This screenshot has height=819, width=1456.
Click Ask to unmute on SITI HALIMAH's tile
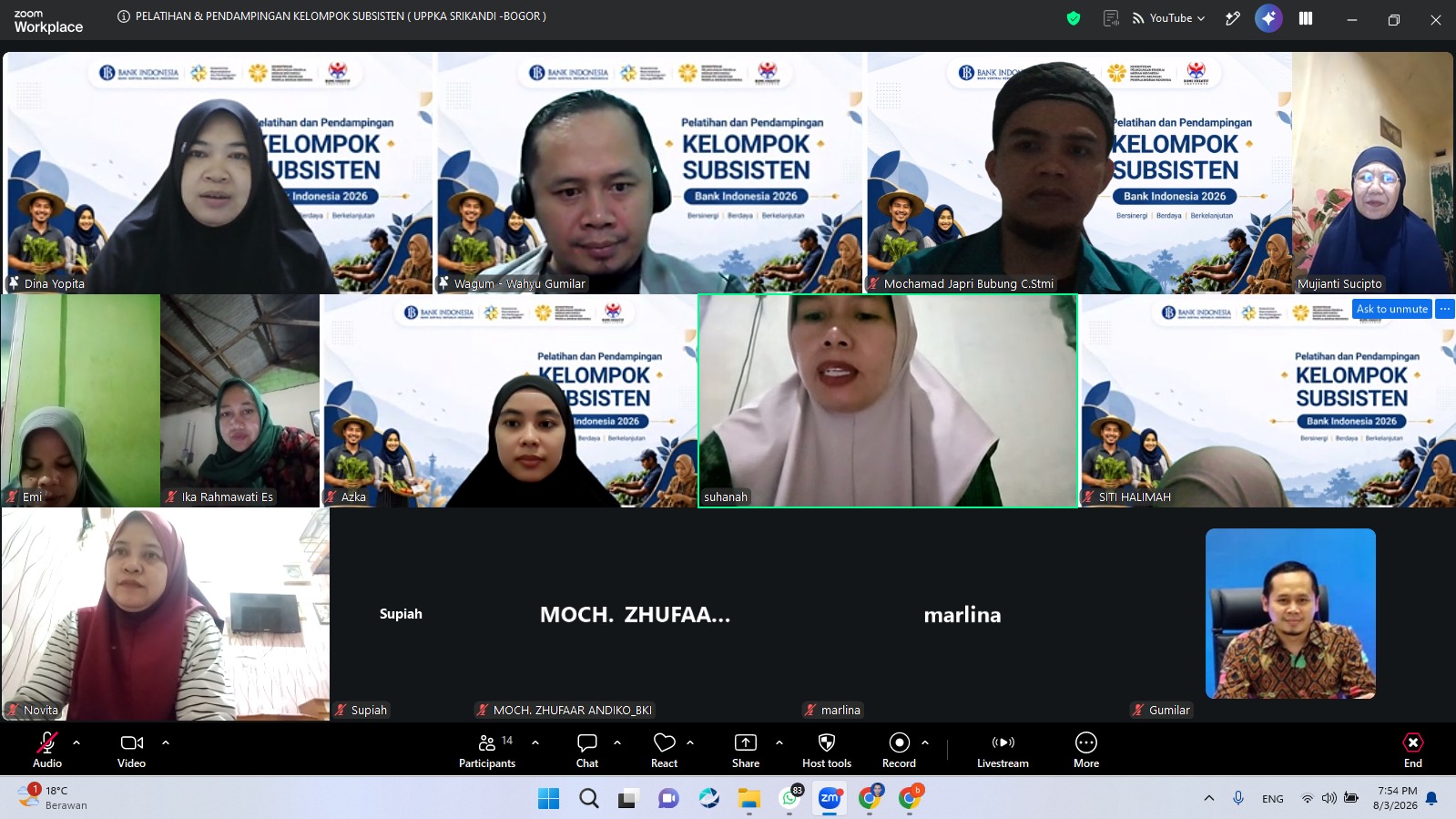click(x=1392, y=309)
